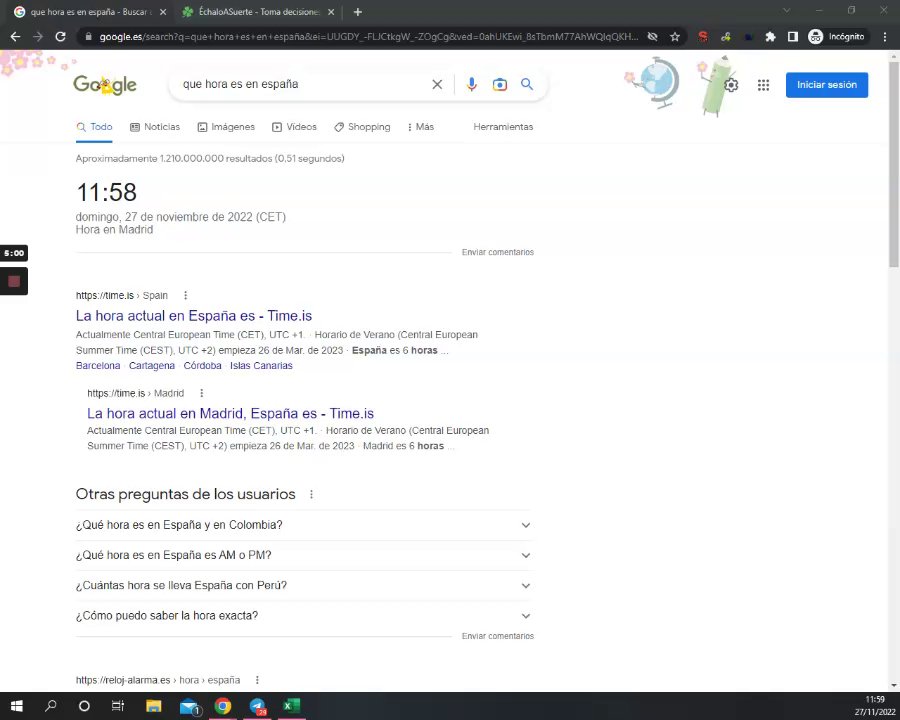The image size is (900, 720).
Task: Click the tab search chevron in title bar
Action: point(786,10)
